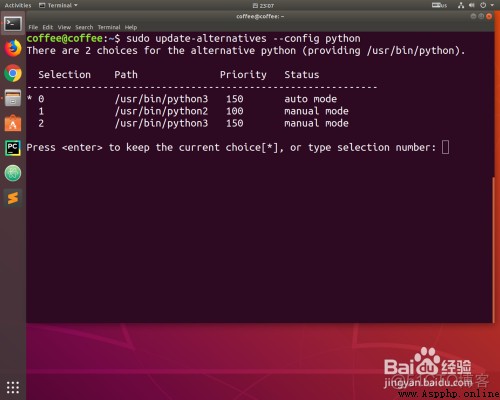Launch Sublime Text from the dock
This screenshot has width=500, height=400.
click(13, 198)
